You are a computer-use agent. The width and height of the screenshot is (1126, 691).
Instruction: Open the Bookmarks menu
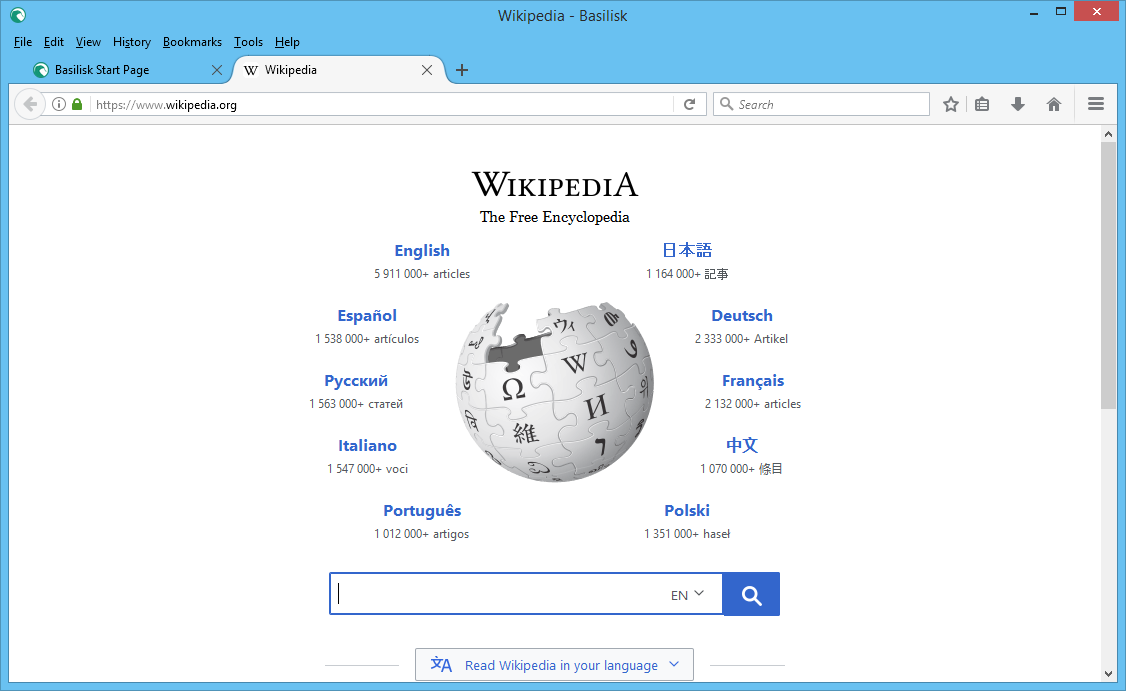[x=192, y=42]
